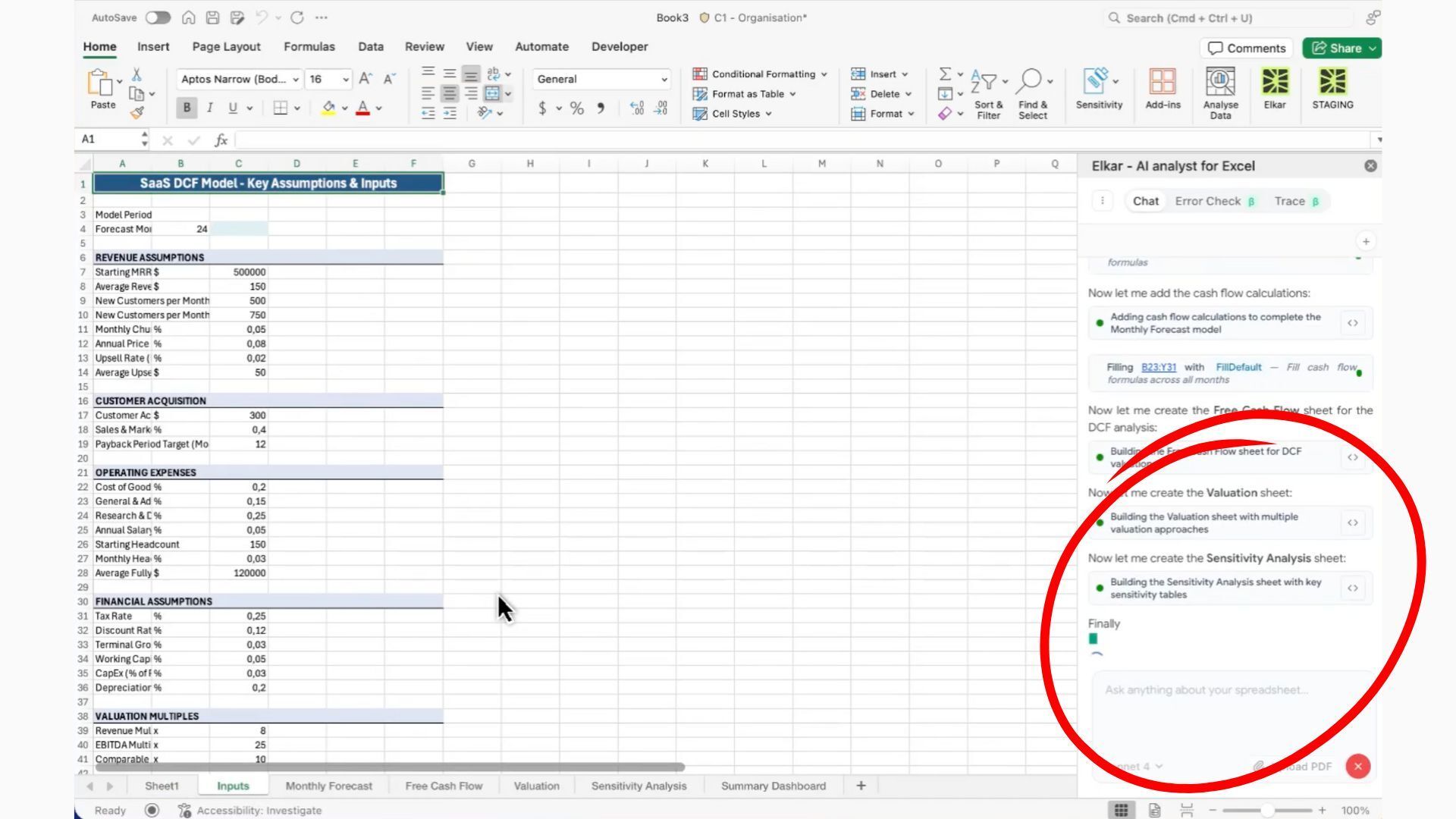The image size is (1456, 819).
Task: Open the B23:Y31 range link in the chat
Action: coord(1158,367)
